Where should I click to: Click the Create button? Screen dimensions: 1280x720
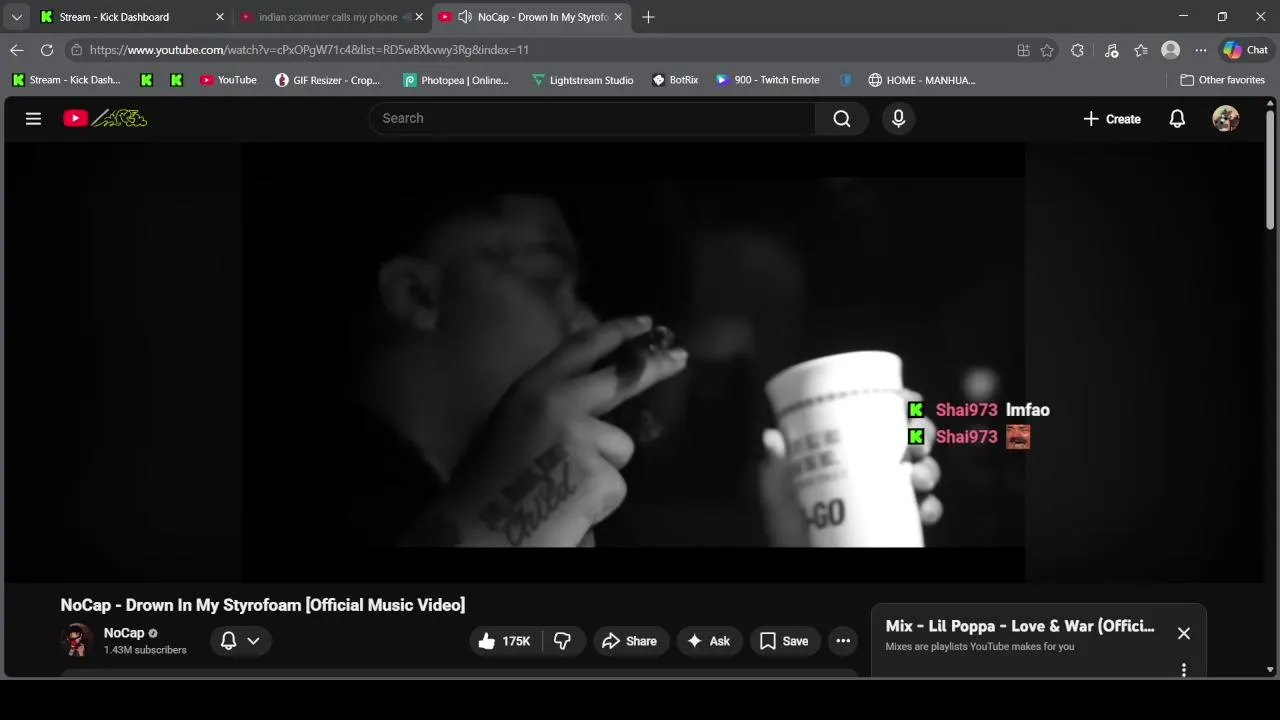pos(1111,118)
